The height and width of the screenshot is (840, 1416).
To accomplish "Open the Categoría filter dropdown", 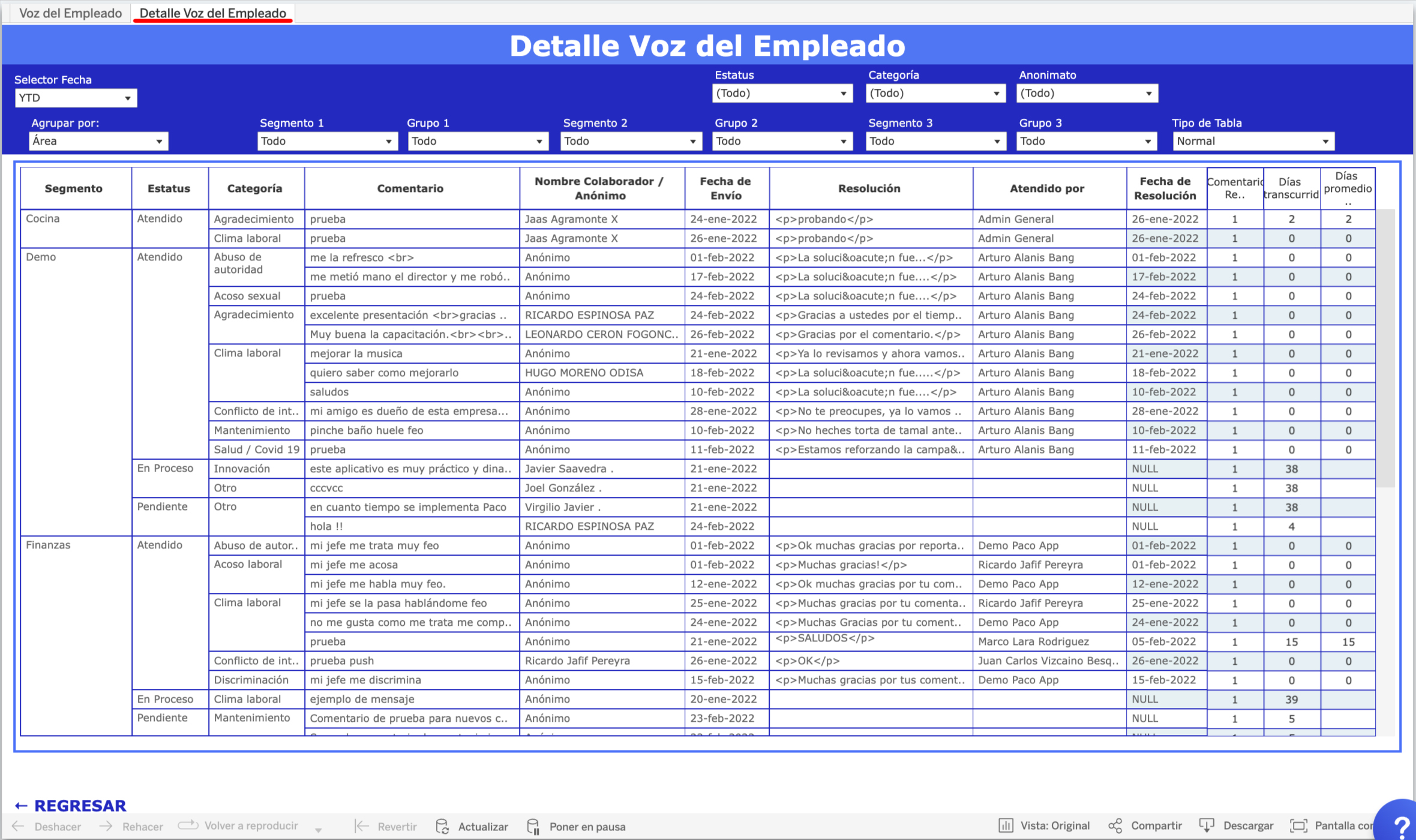I will click(935, 93).
